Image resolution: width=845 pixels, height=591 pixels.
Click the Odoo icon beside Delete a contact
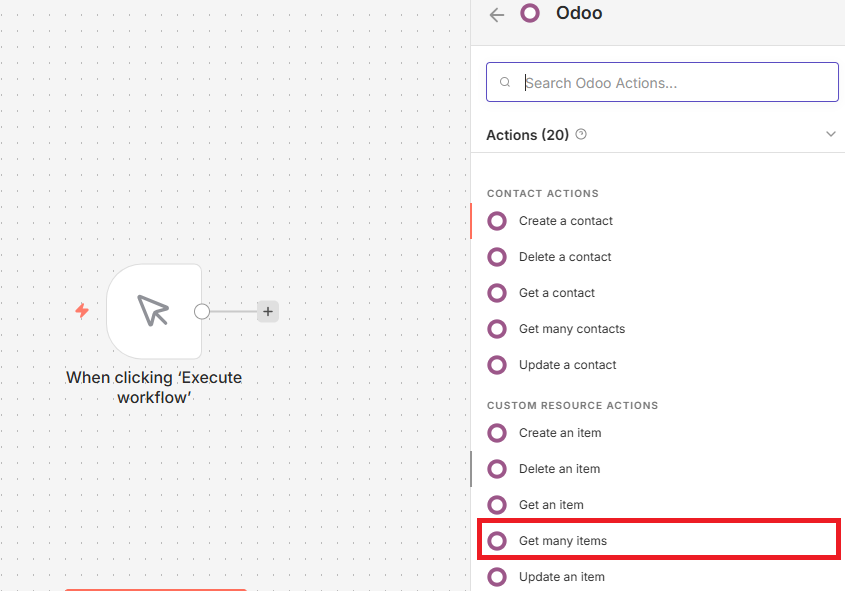click(497, 257)
